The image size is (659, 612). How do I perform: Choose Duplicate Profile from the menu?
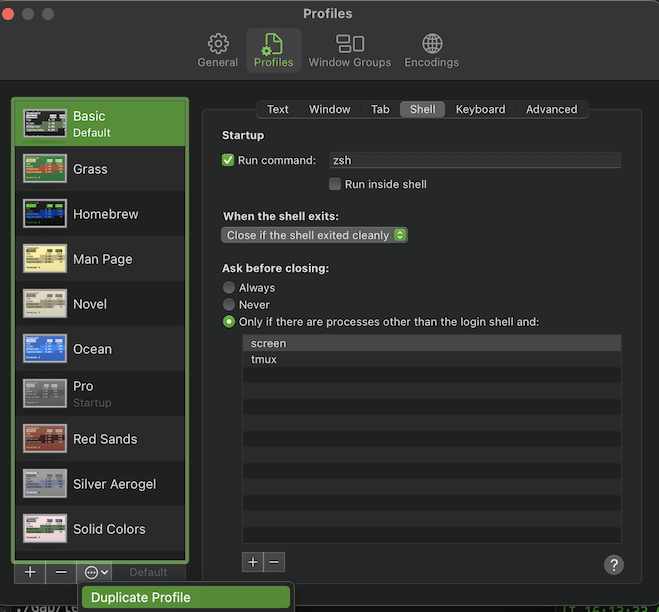[186, 597]
